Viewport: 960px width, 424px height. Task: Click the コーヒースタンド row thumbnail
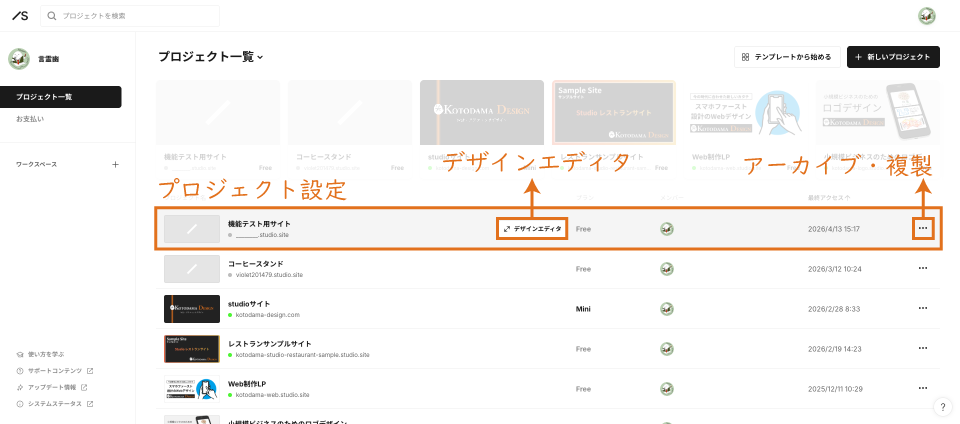(192, 269)
